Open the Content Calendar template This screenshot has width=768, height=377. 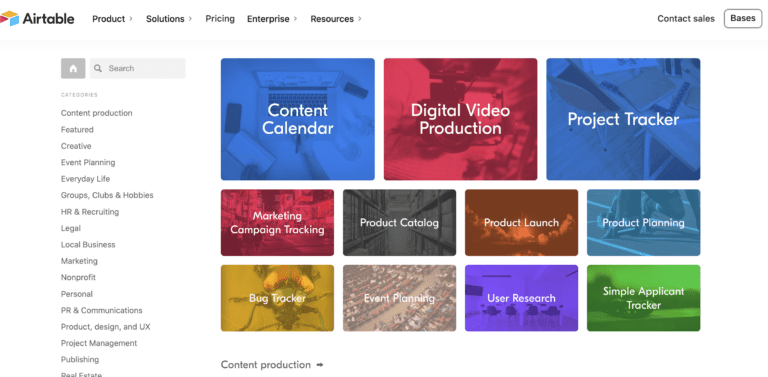click(298, 119)
